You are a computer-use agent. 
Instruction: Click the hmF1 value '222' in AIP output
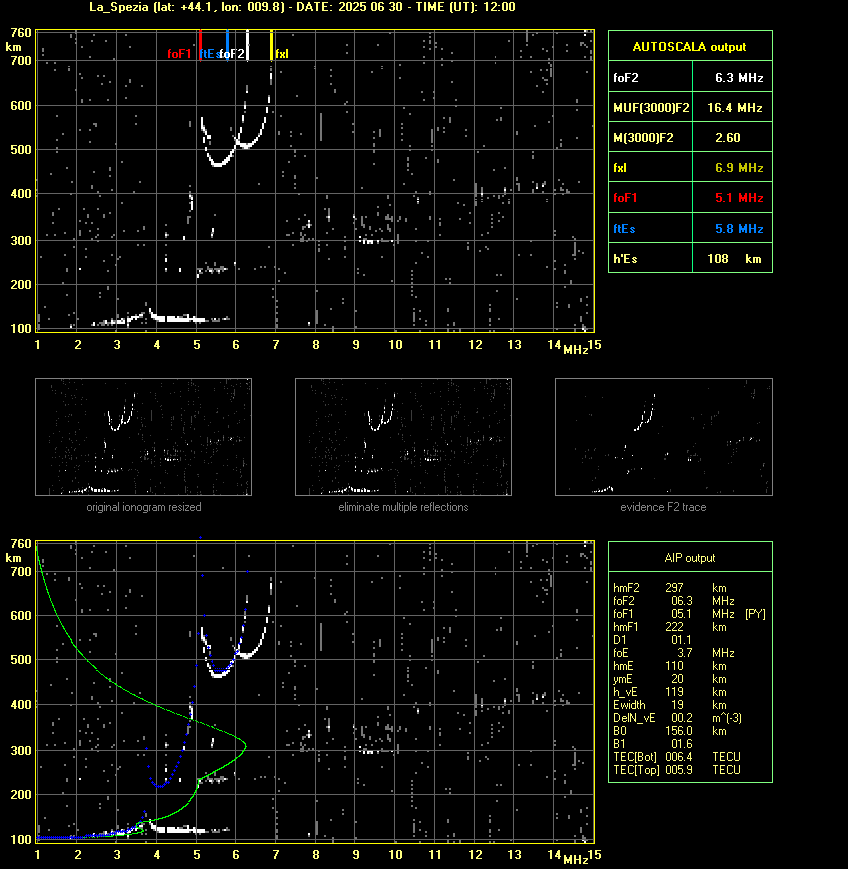click(x=675, y=627)
